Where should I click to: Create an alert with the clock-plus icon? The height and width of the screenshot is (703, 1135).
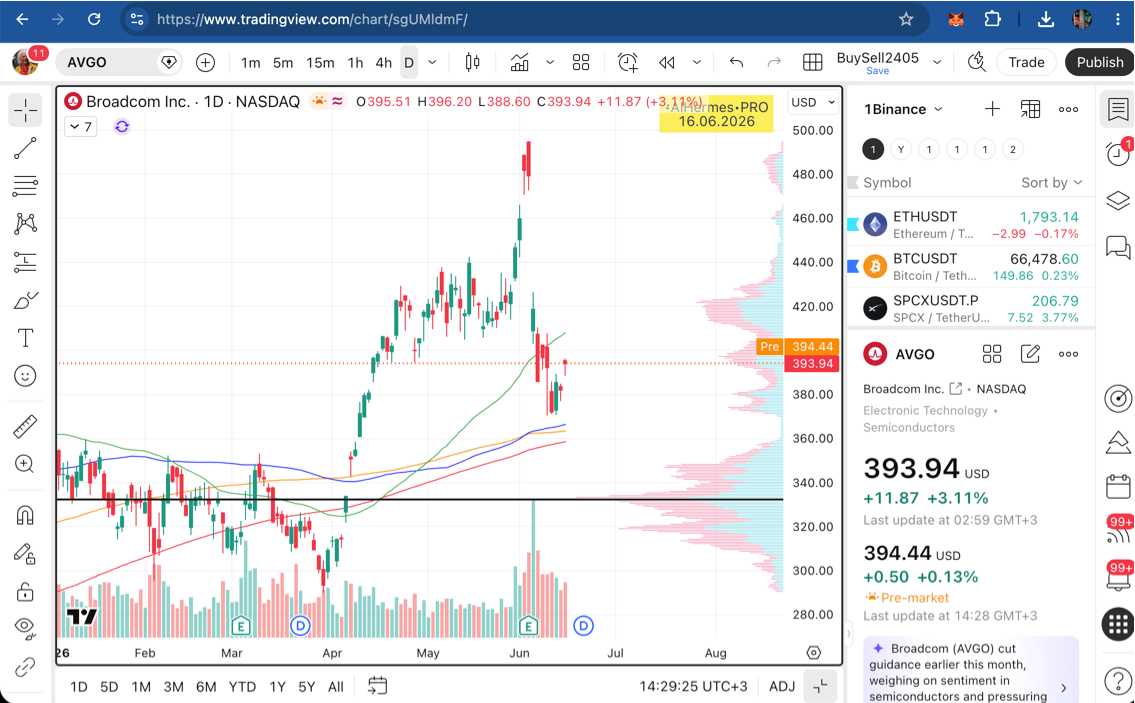click(x=628, y=62)
